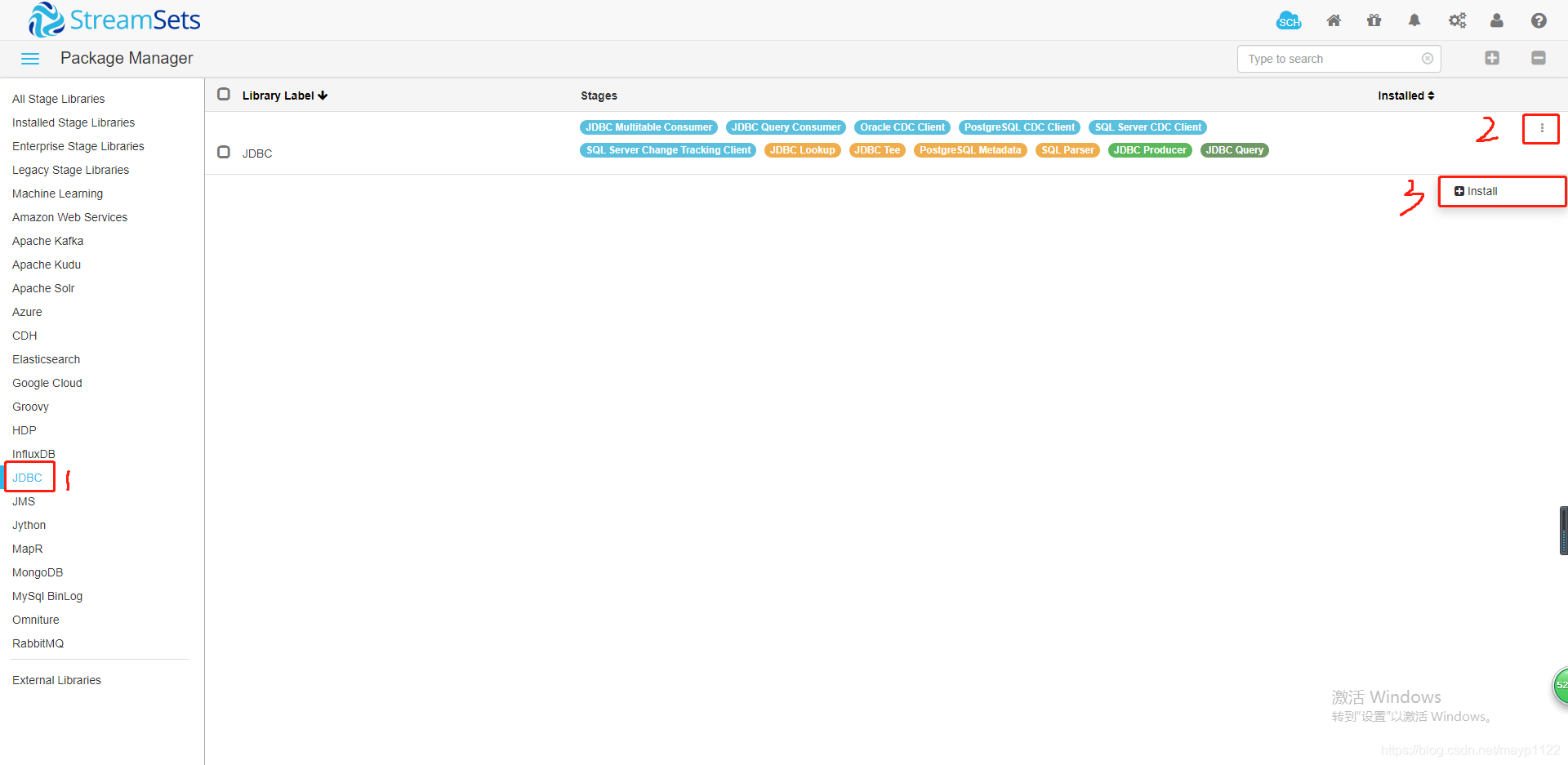1568x765 pixels.
Task: Select the Elasticsearch category
Action: tap(47, 359)
